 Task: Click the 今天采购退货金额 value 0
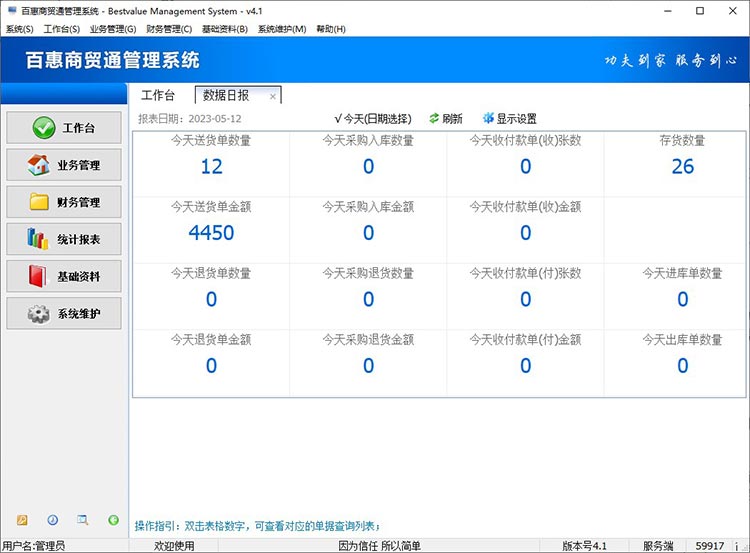(x=368, y=366)
